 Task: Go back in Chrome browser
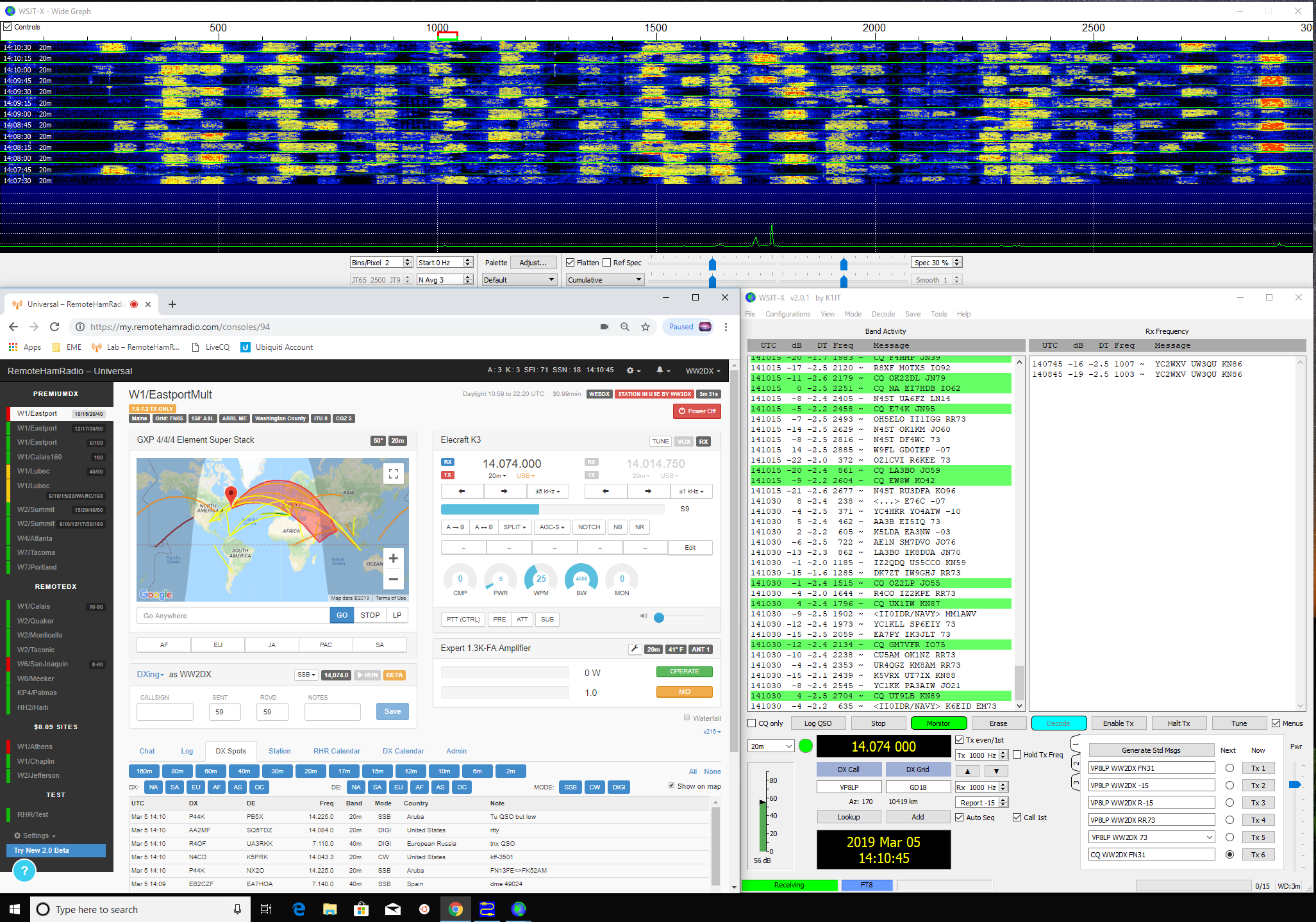point(13,327)
